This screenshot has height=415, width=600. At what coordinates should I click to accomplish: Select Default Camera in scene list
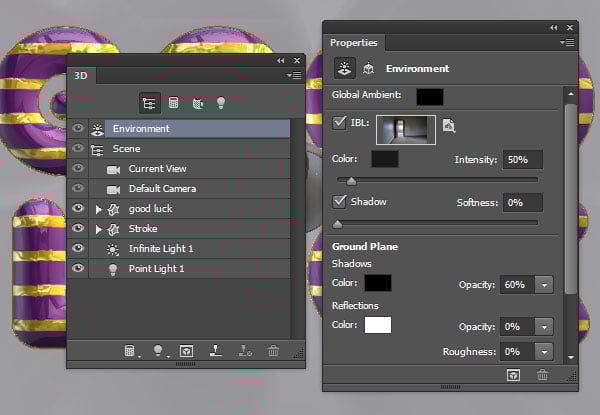pyautogui.click(x=162, y=189)
